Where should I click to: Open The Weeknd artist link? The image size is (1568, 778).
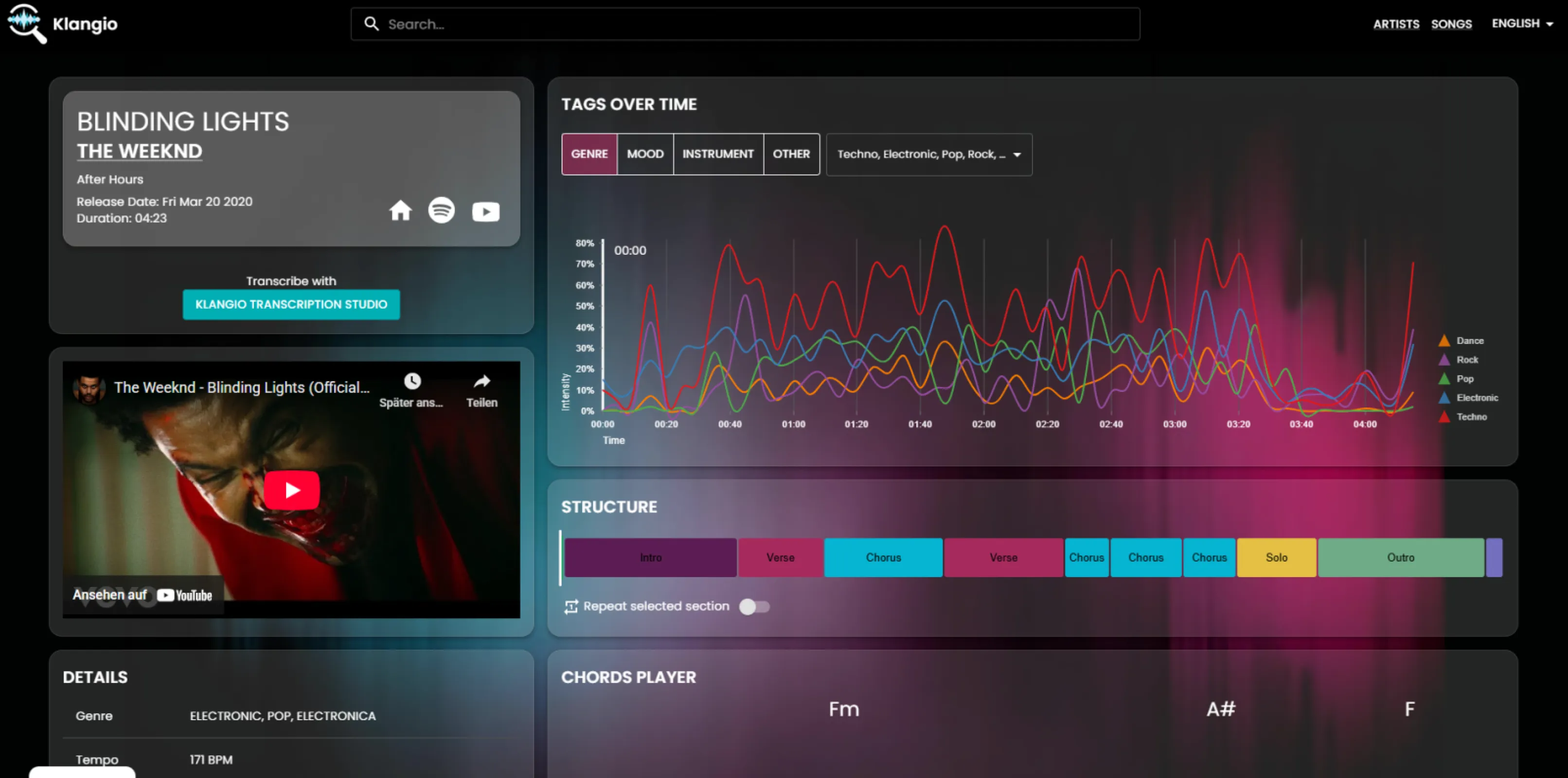[x=140, y=151]
